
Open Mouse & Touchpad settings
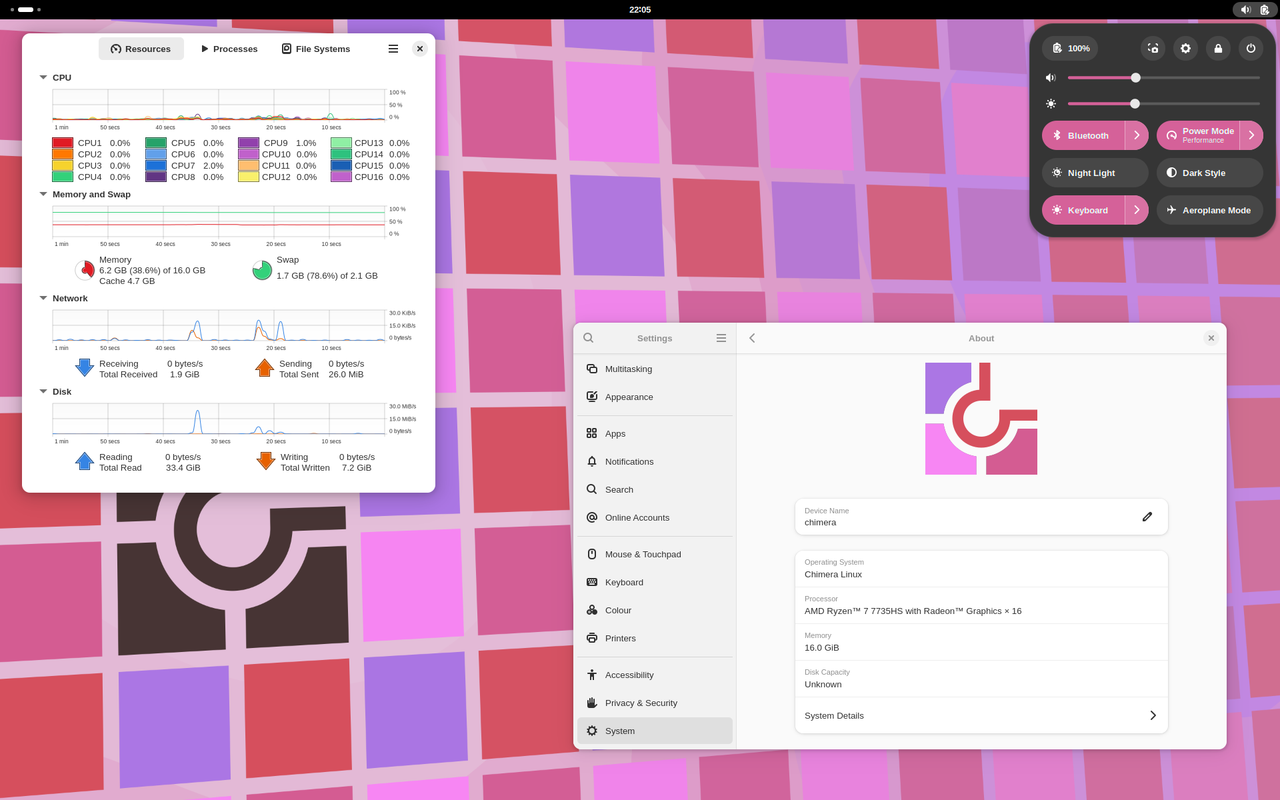[x=655, y=554]
